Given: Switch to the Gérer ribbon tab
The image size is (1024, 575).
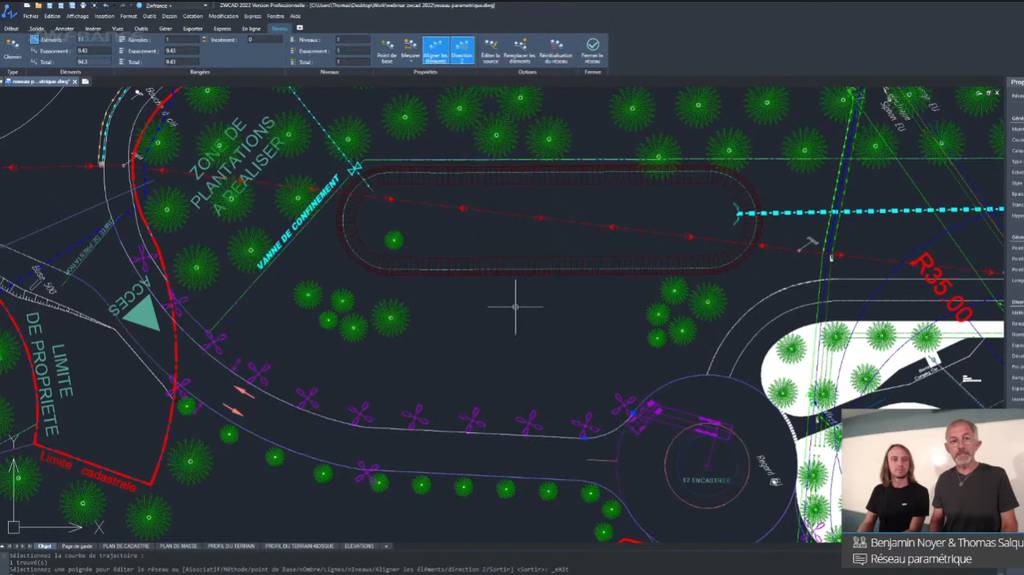Looking at the screenshot, I should point(166,29).
